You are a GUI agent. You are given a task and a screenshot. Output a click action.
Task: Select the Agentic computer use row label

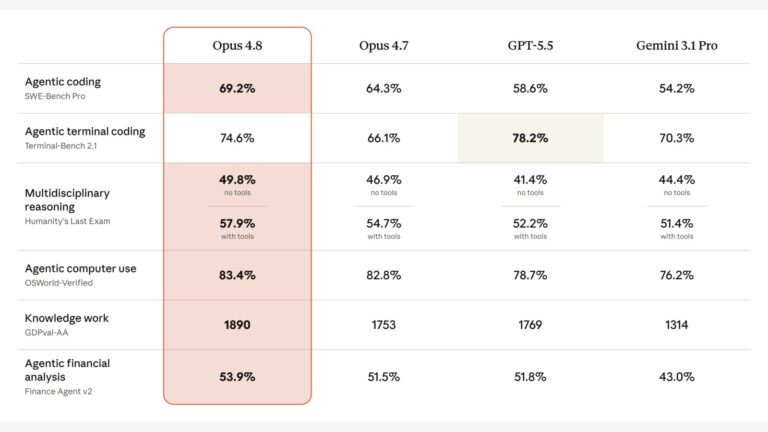[80, 268]
